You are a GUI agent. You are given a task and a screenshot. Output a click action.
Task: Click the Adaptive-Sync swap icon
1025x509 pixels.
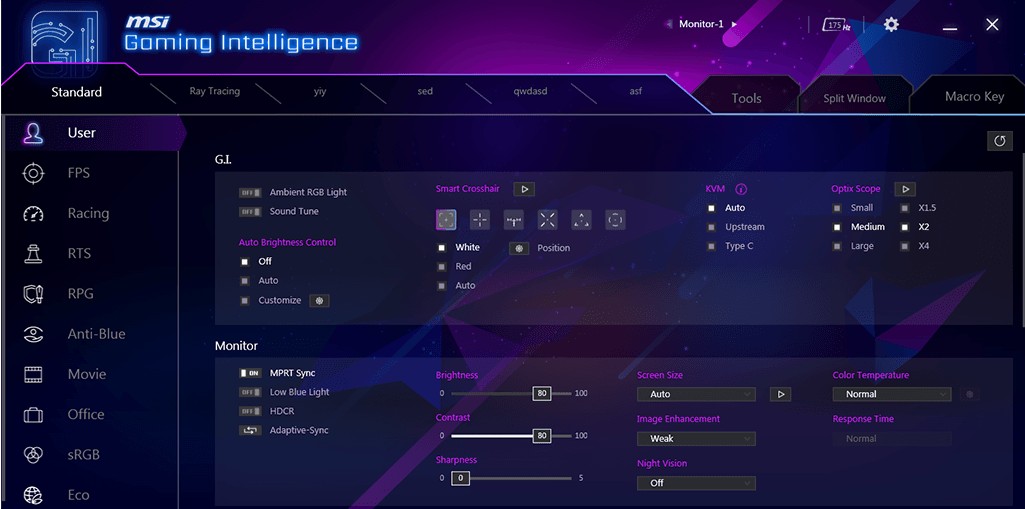[250, 431]
